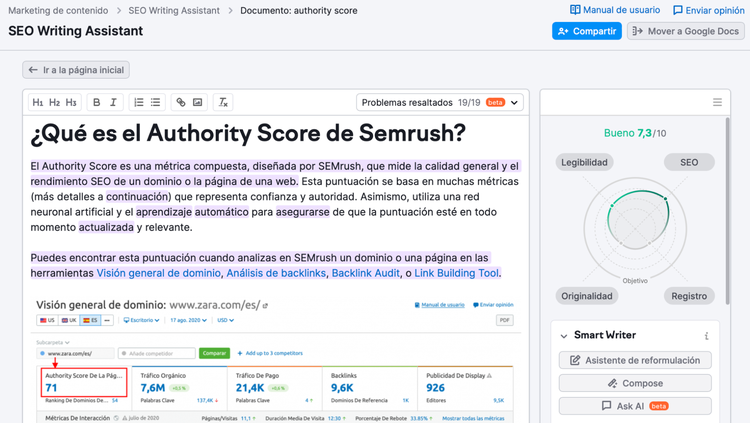This screenshot has height=423, width=750.
Task: Click Mover a Google Docs button
Action: click(685, 31)
